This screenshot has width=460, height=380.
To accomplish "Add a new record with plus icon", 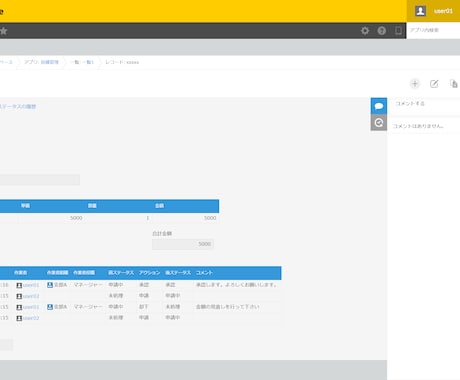I will (415, 84).
